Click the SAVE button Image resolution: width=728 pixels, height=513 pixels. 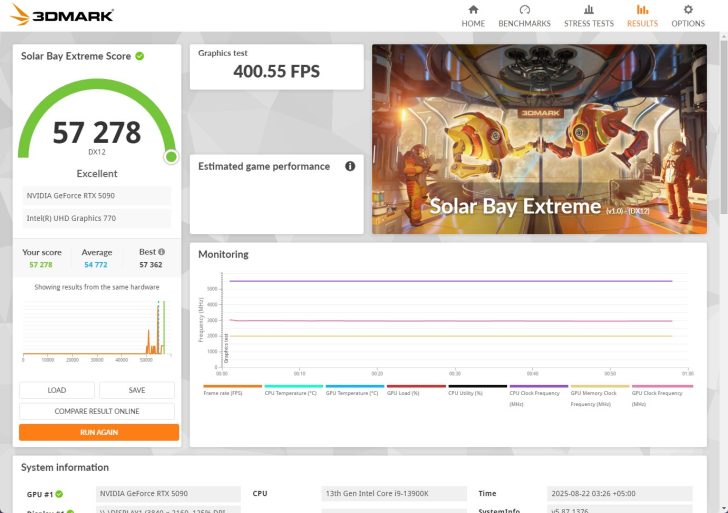[x=137, y=390]
